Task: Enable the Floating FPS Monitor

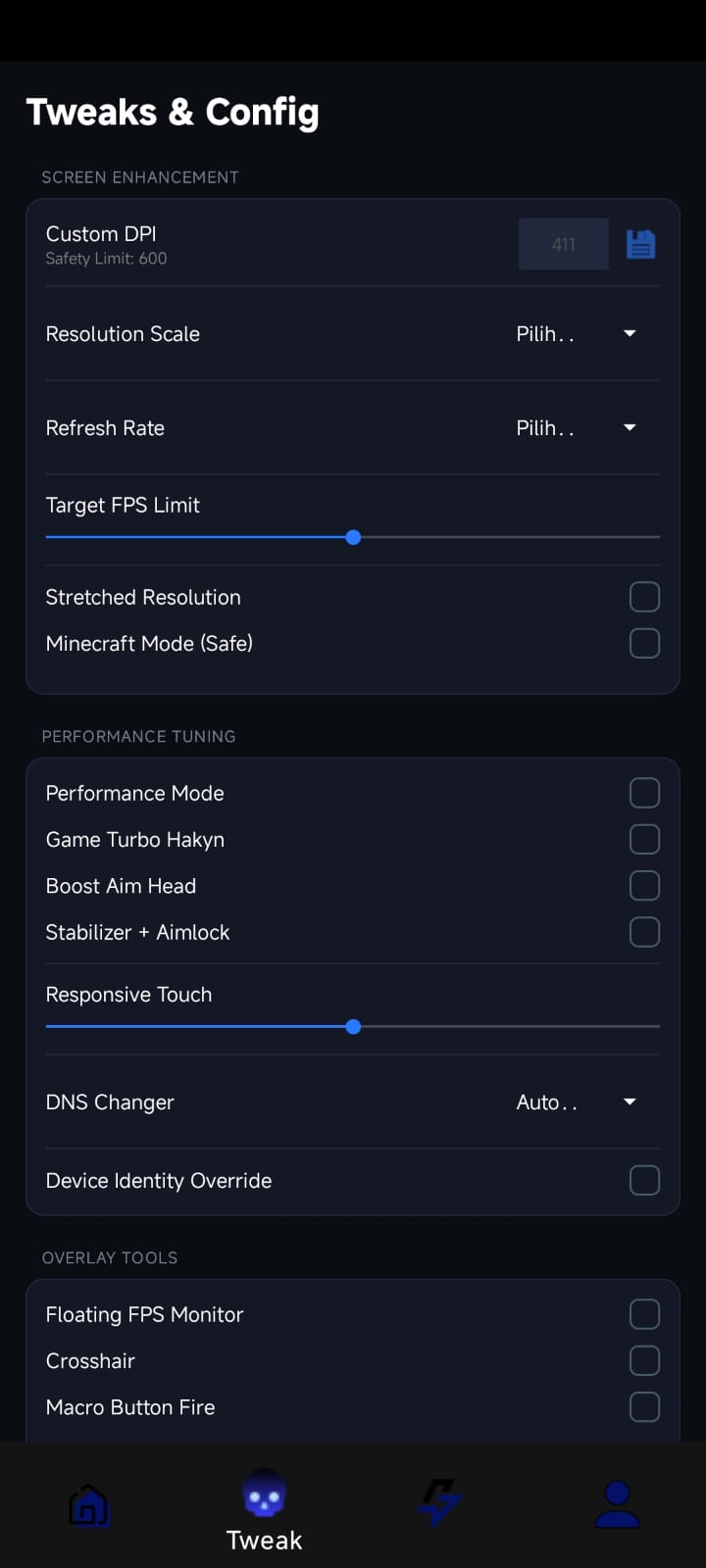Action: (x=644, y=1313)
